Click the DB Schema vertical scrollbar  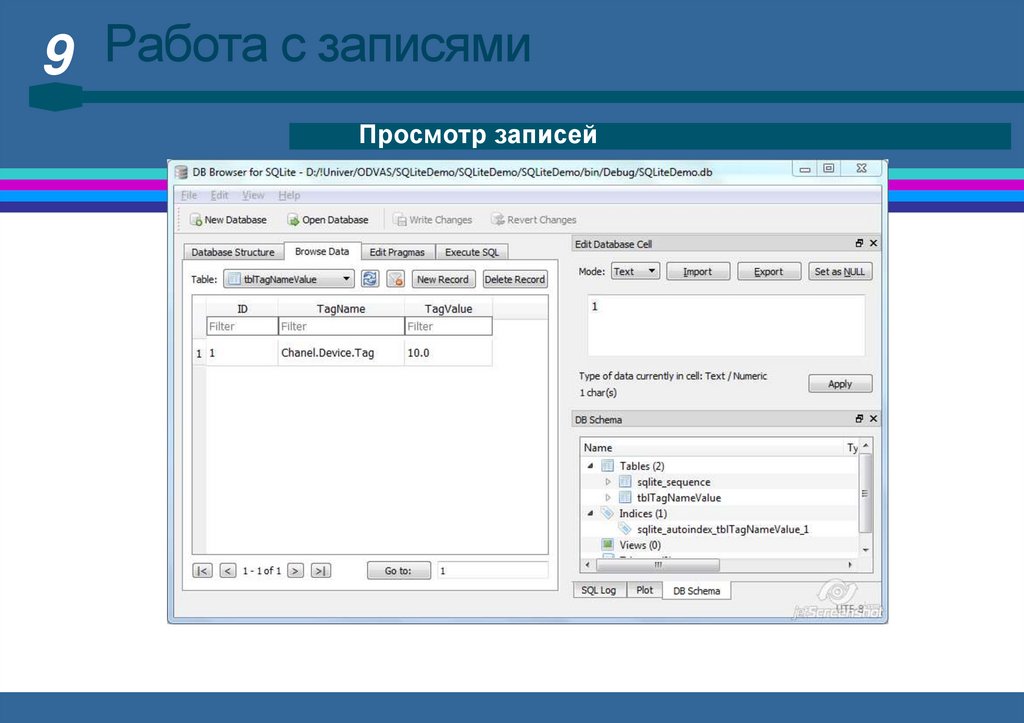pos(866,500)
